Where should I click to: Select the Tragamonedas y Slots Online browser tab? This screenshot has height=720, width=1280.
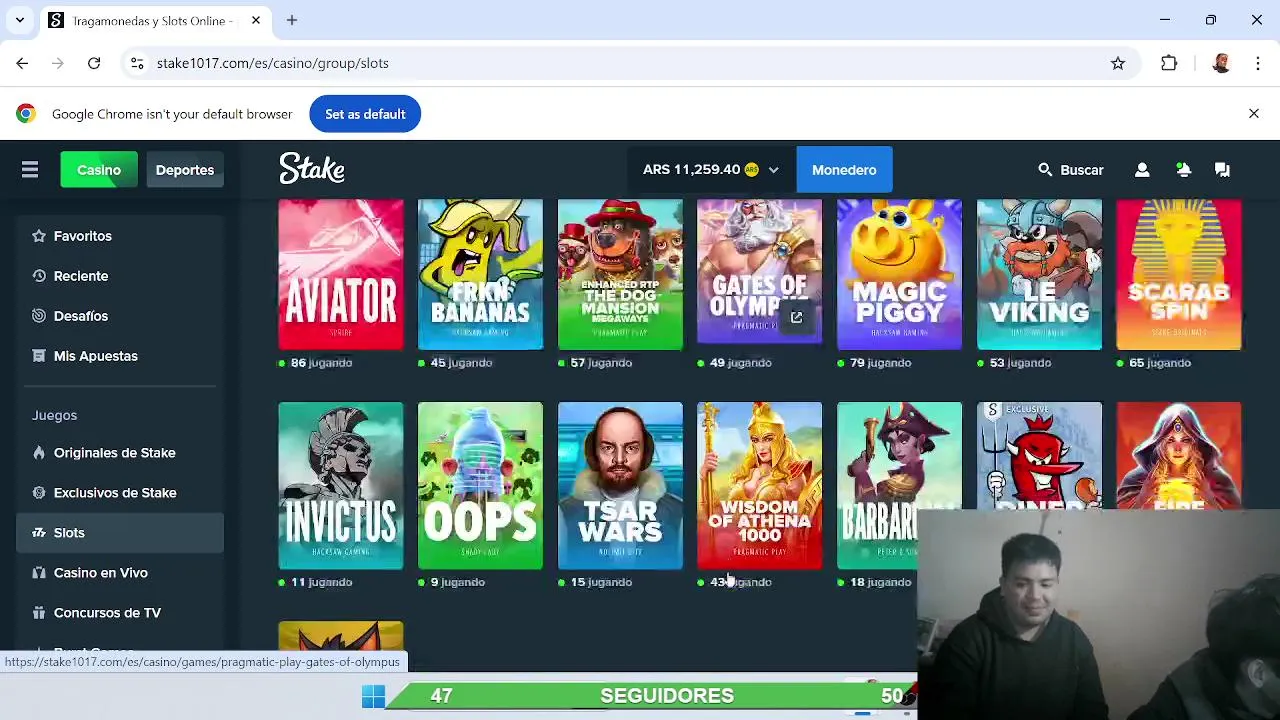point(153,20)
